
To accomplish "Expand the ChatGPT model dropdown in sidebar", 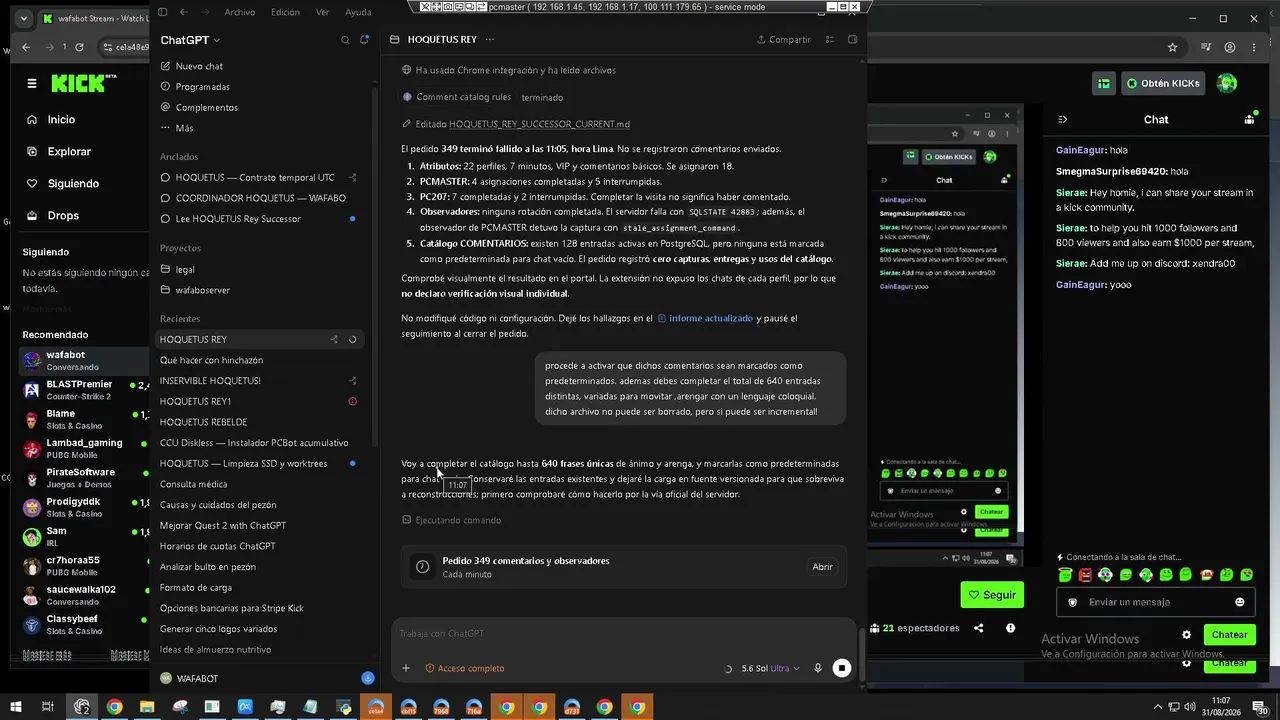I will tap(190, 40).
